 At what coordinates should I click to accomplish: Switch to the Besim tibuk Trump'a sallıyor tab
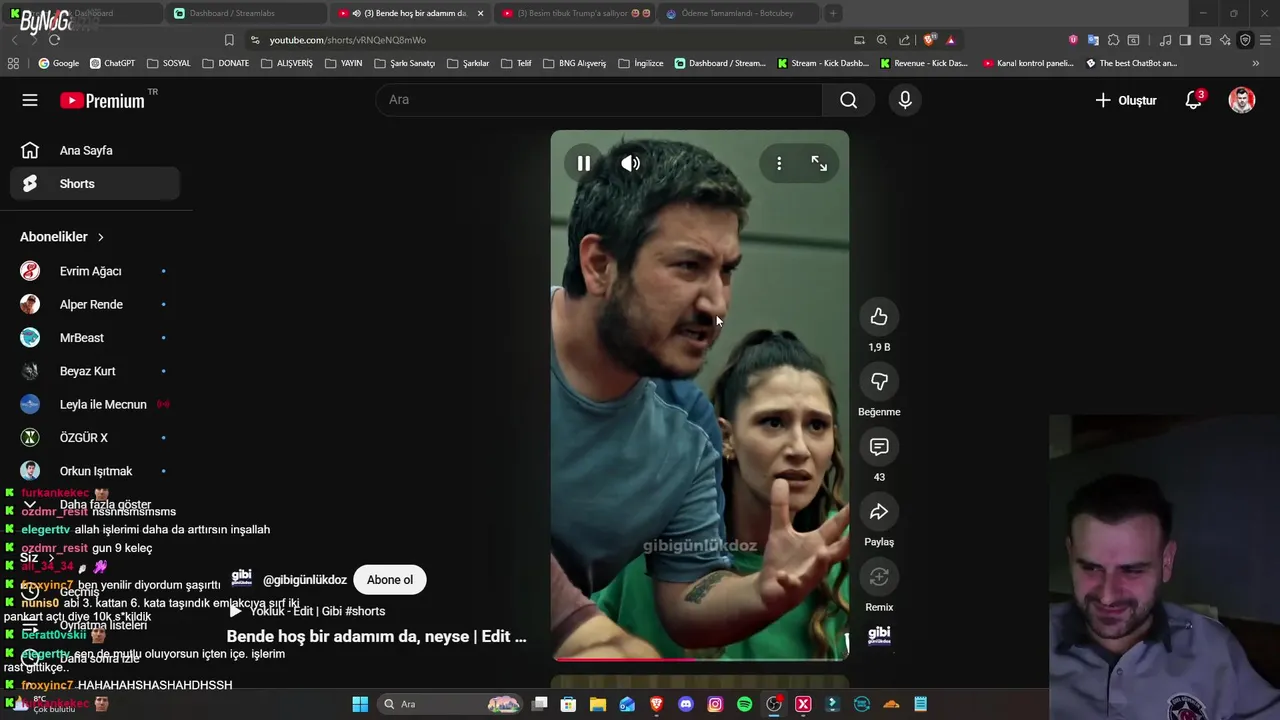[x=575, y=13]
